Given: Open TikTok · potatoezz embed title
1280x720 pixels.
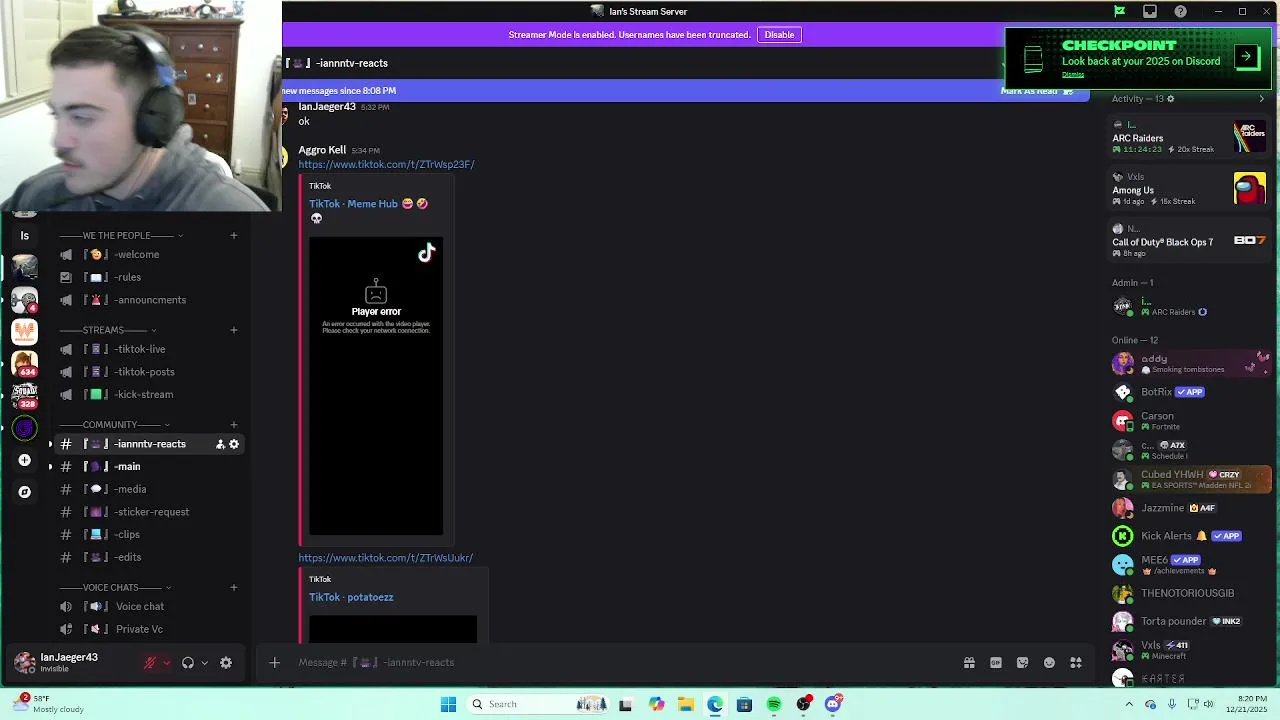Looking at the screenshot, I should point(351,597).
